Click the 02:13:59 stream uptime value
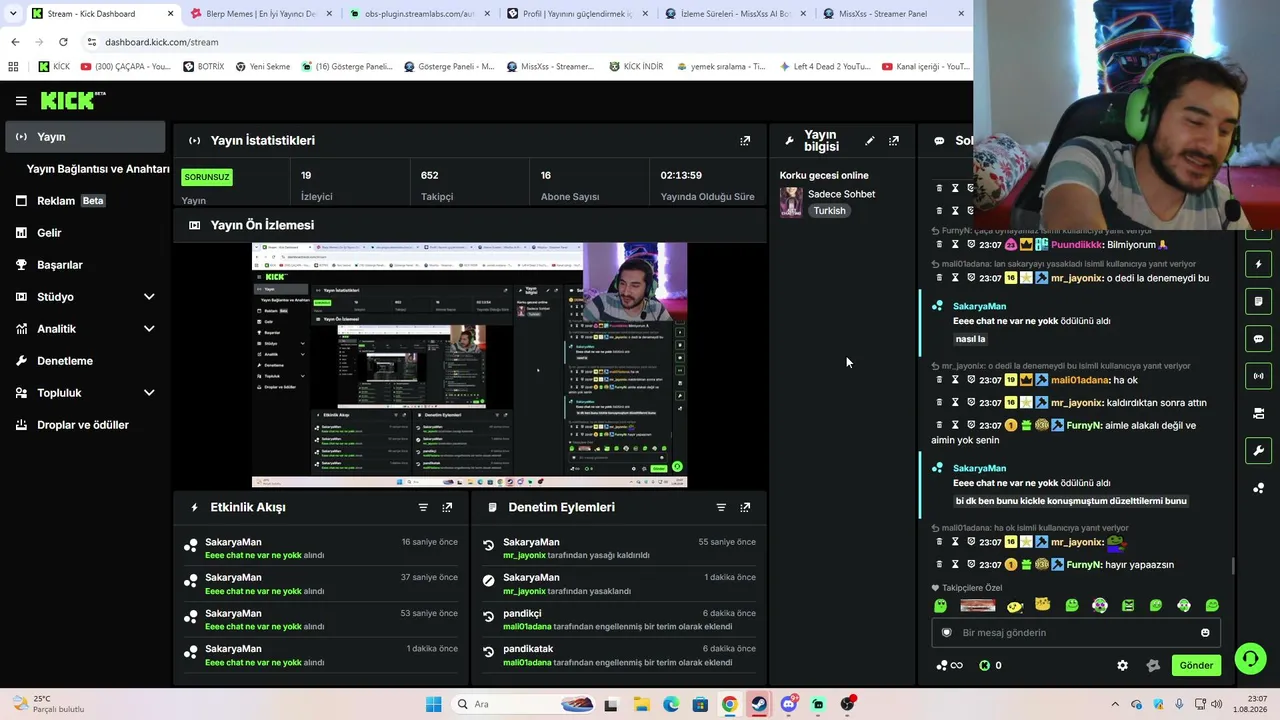 click(x=681, y=176)
